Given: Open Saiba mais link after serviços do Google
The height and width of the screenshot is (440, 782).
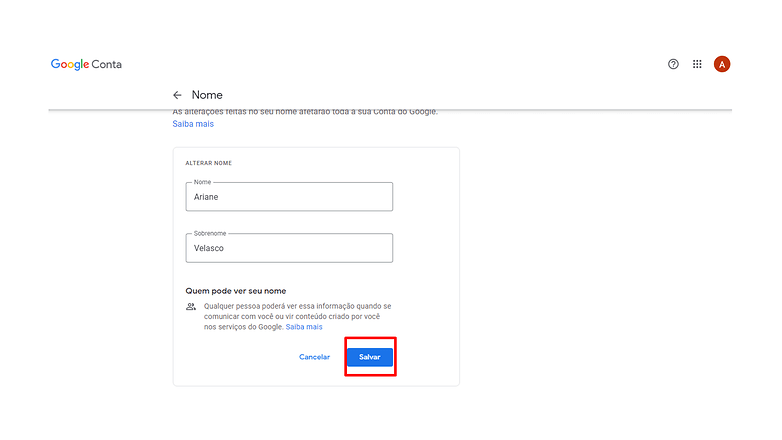Looking at the screenshot, I should click(304, 327).
